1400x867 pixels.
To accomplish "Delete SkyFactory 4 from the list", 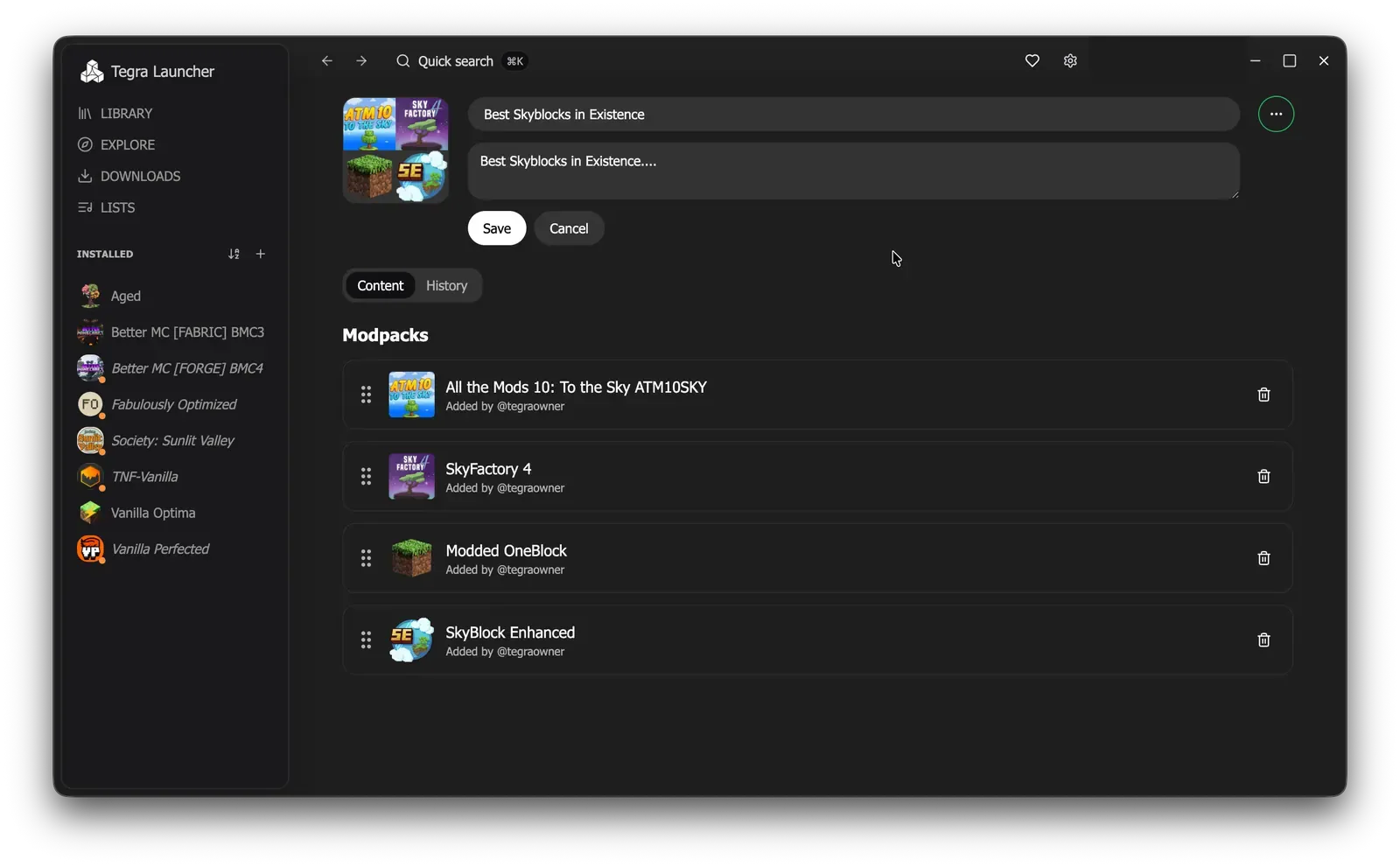I will 1263,477.
